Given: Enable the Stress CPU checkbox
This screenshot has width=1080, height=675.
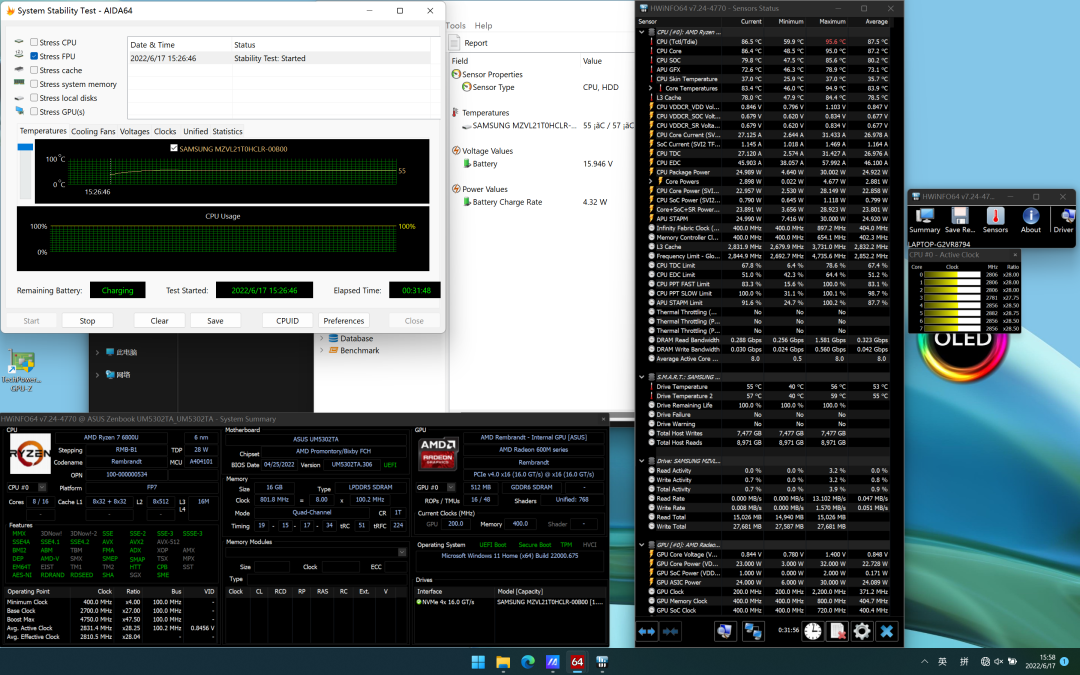Looking at the screenshot, I should pyautogui.click(x=35, y=43).
